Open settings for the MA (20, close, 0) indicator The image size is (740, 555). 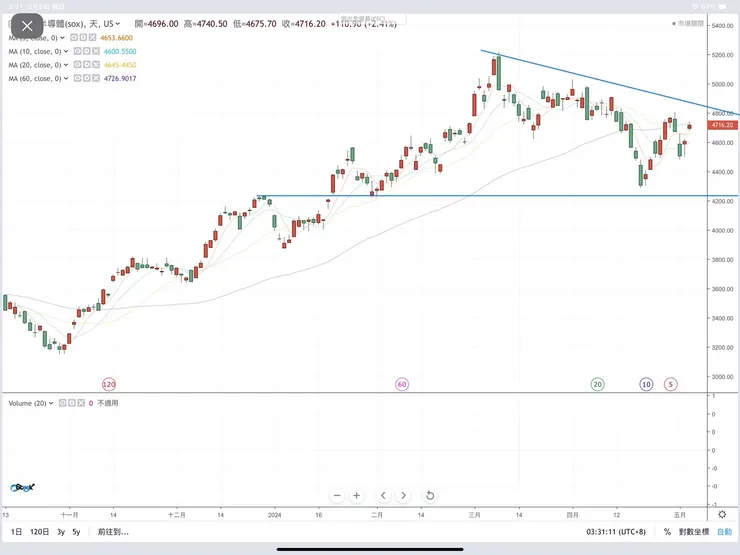click(87, 65)
